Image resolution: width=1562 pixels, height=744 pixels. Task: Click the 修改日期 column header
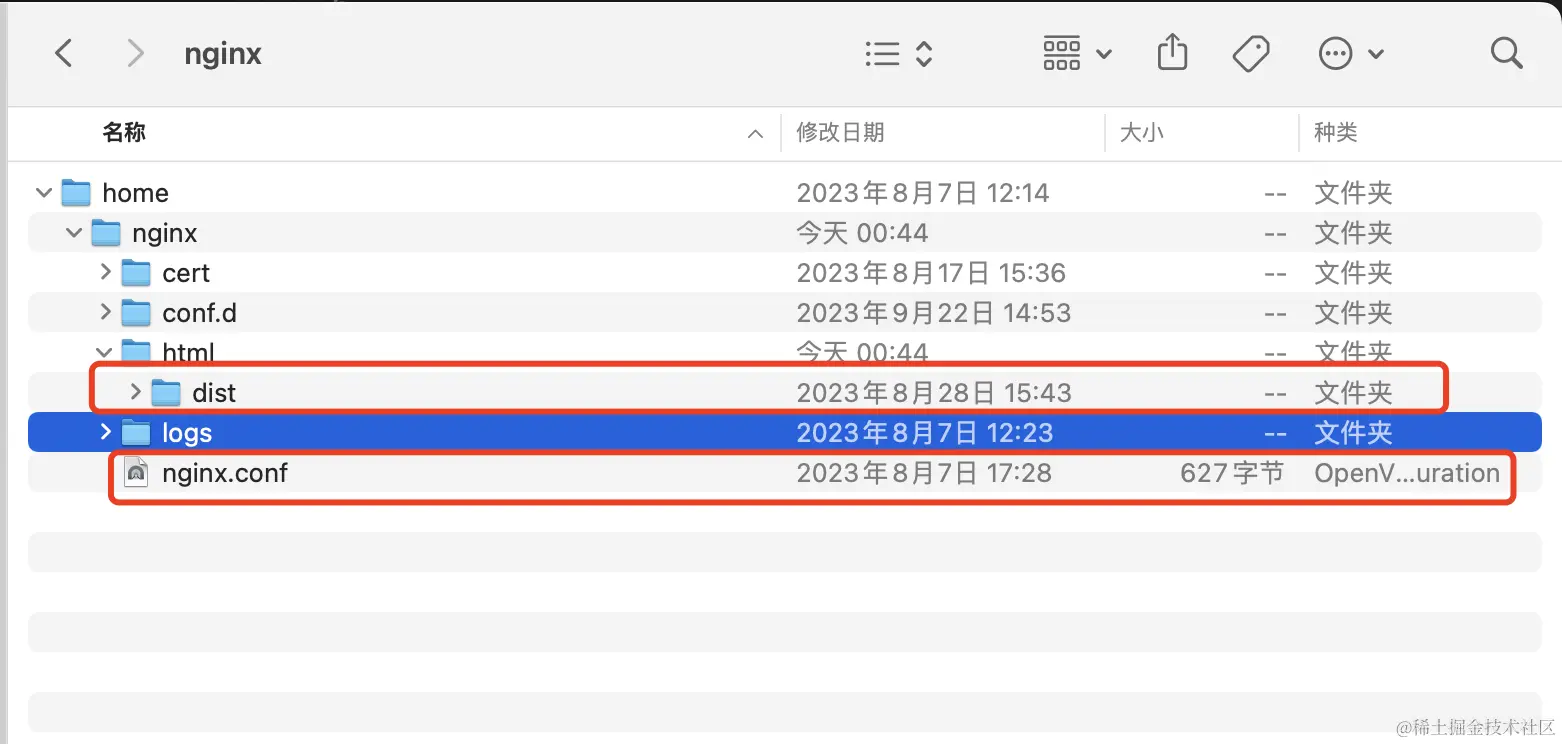pos(840,133)
